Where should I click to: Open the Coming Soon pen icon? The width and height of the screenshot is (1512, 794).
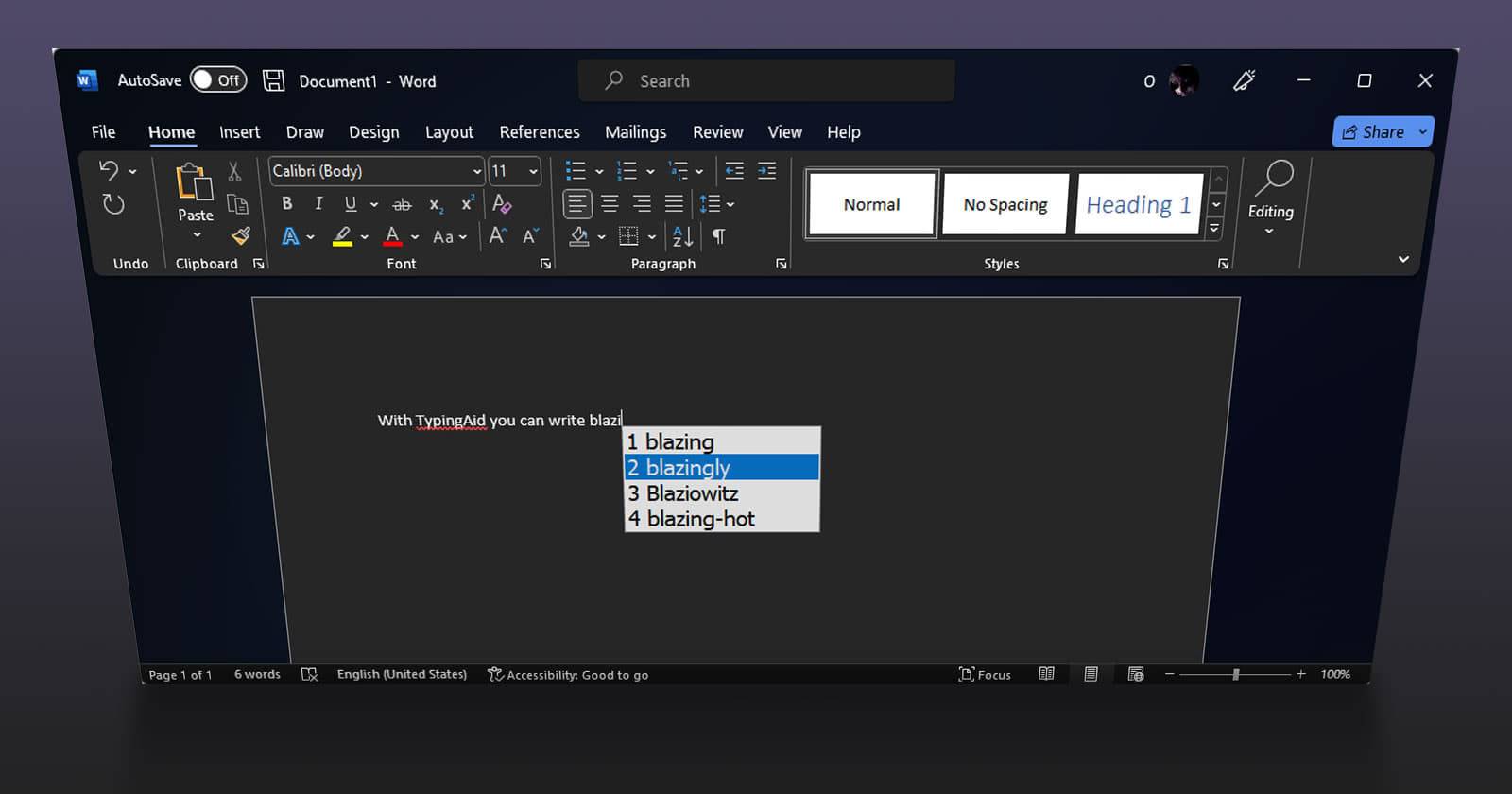tap(1244, 81)
